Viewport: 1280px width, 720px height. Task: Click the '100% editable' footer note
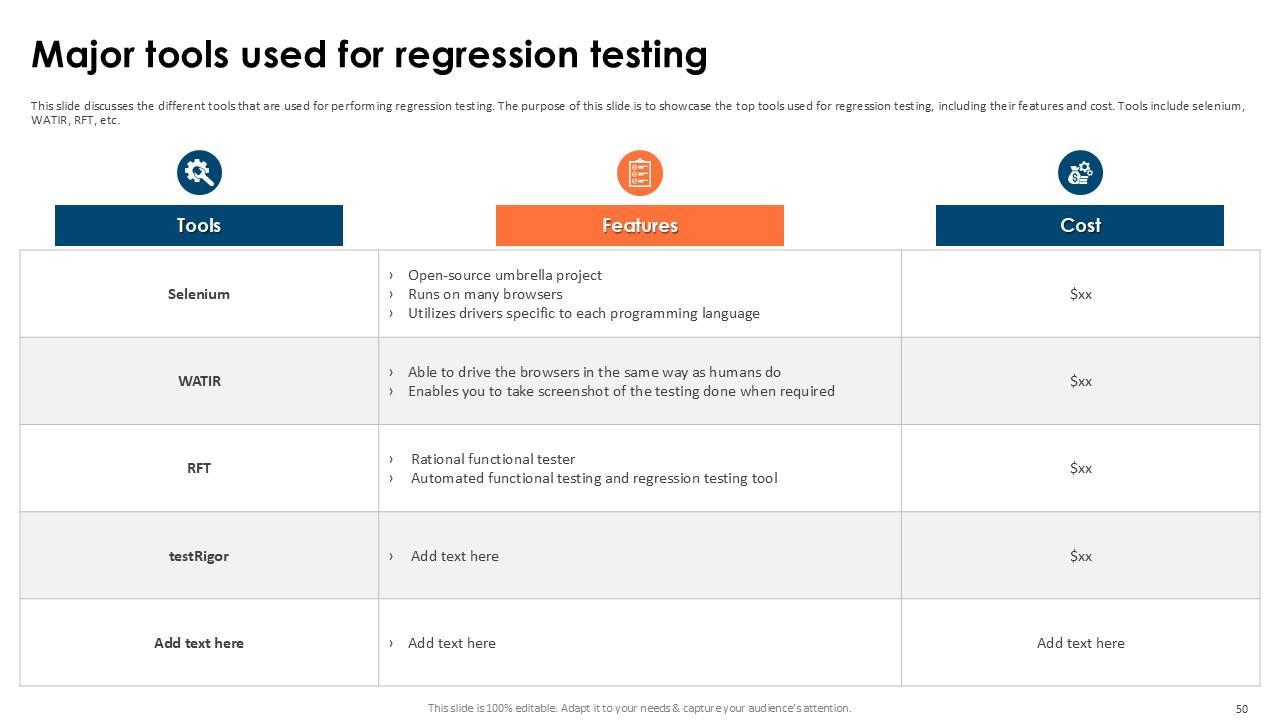tap(639, 708)
